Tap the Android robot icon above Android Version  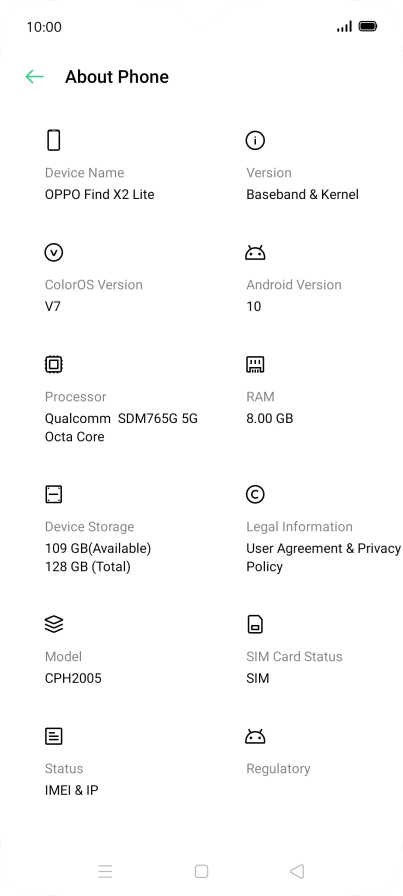point(255,252)
